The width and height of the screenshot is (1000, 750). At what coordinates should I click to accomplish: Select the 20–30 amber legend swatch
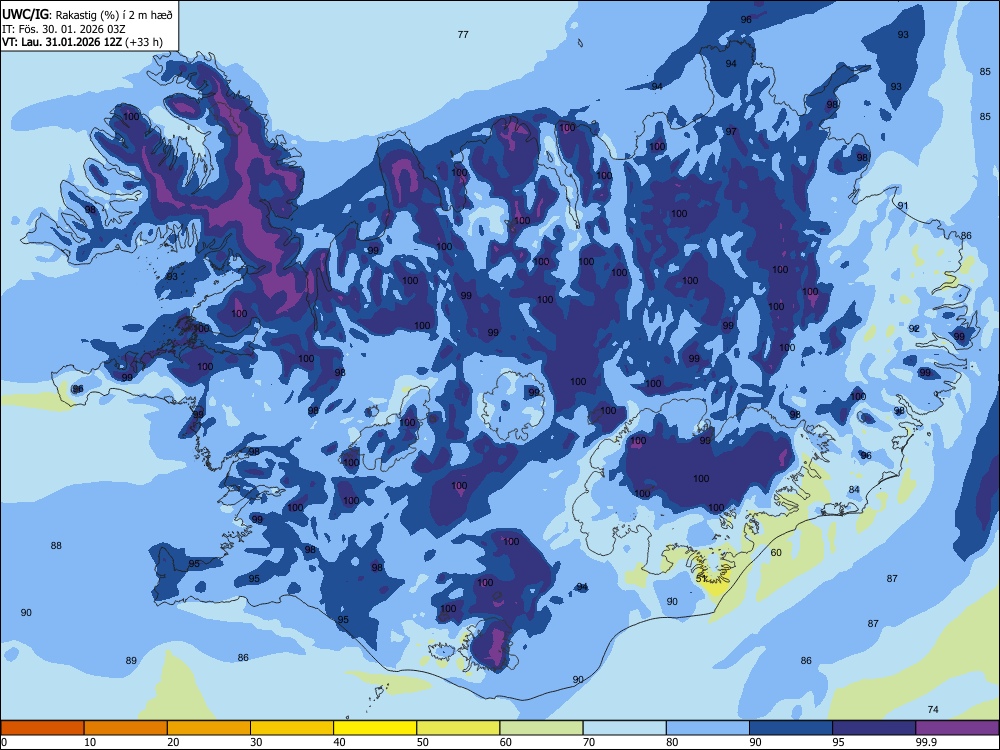[209, 728]
